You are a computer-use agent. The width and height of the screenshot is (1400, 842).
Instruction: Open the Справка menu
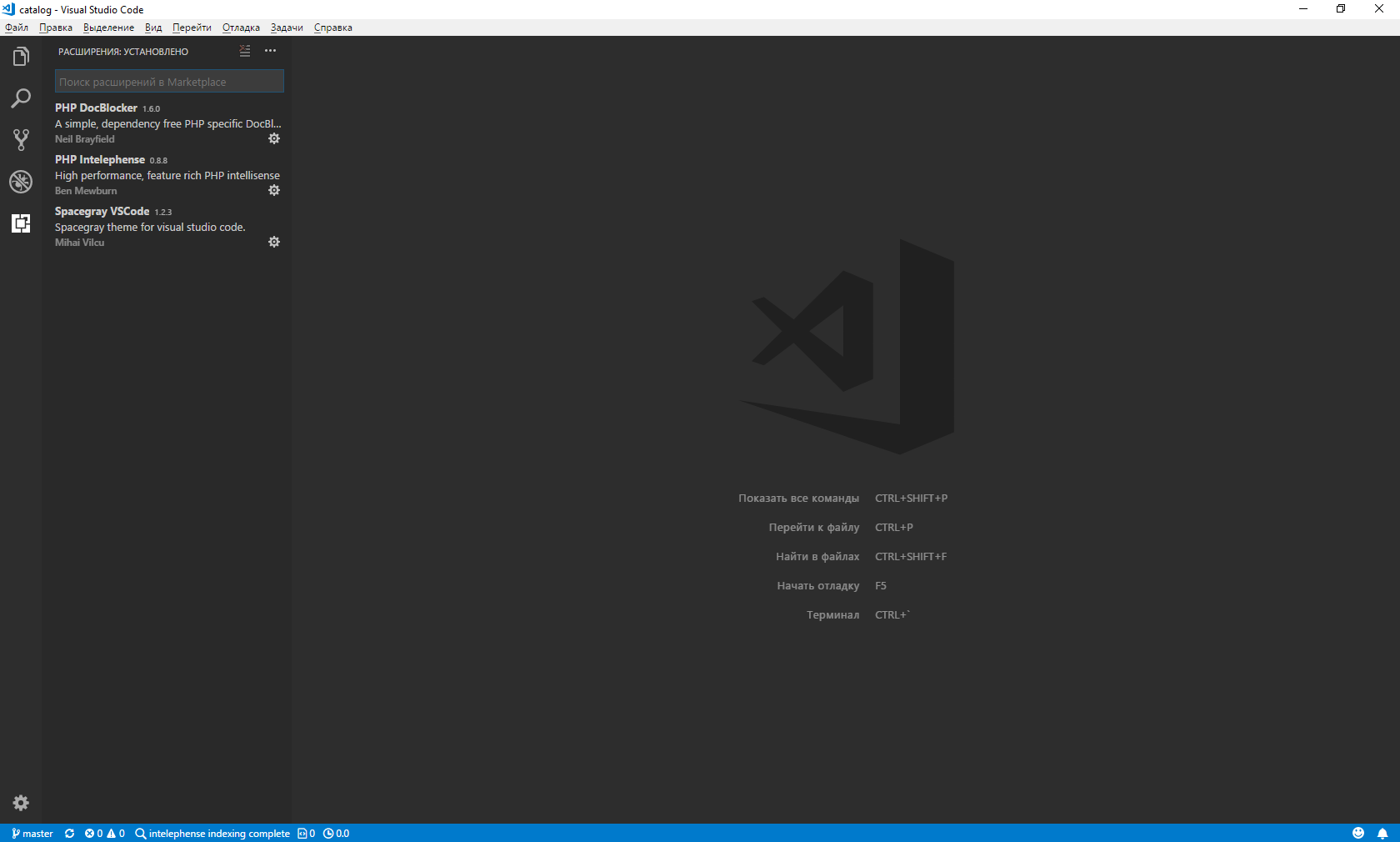(333, 28)
